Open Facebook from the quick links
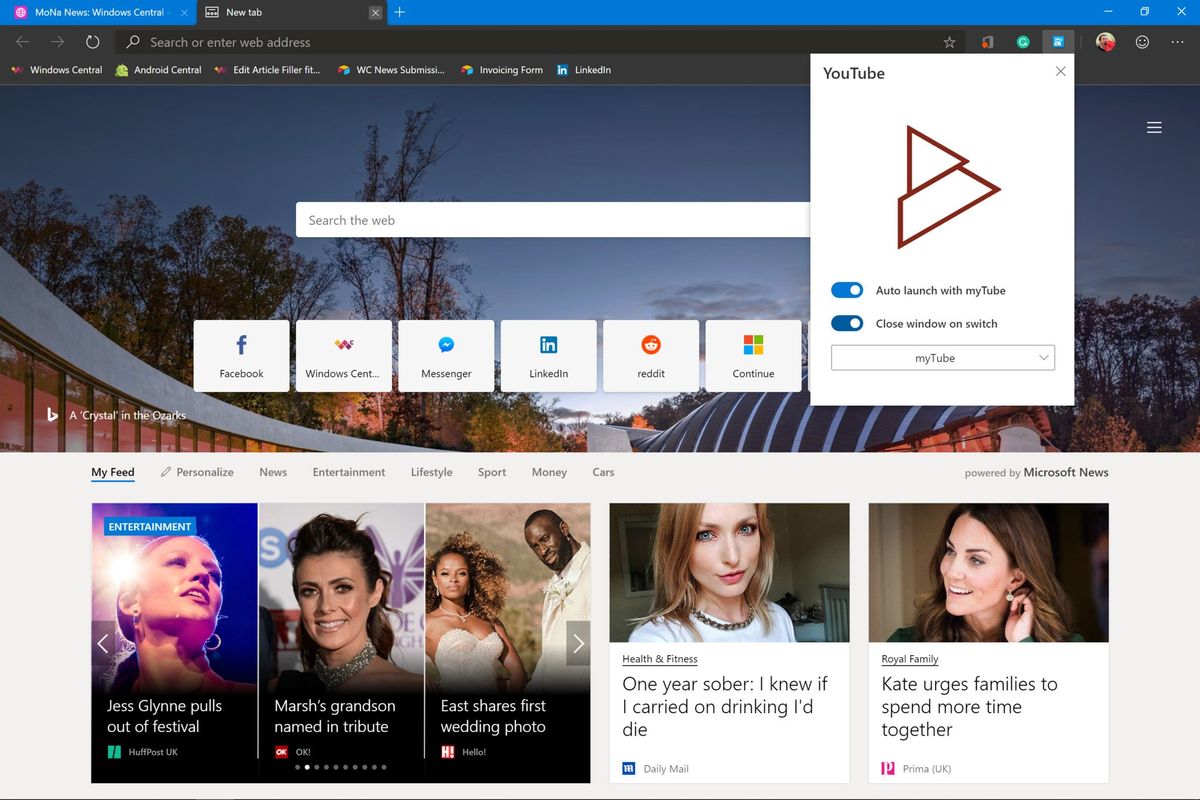This screenshot has height=800, width=1200. (241, 355)
